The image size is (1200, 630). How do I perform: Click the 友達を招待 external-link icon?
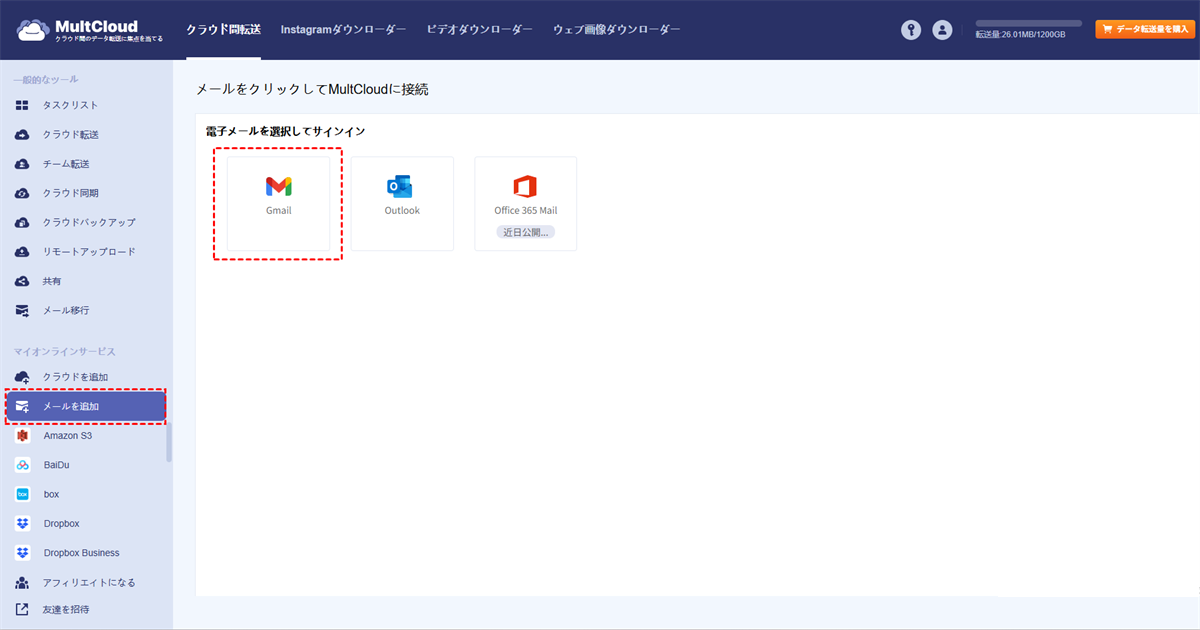coord(22,609)
